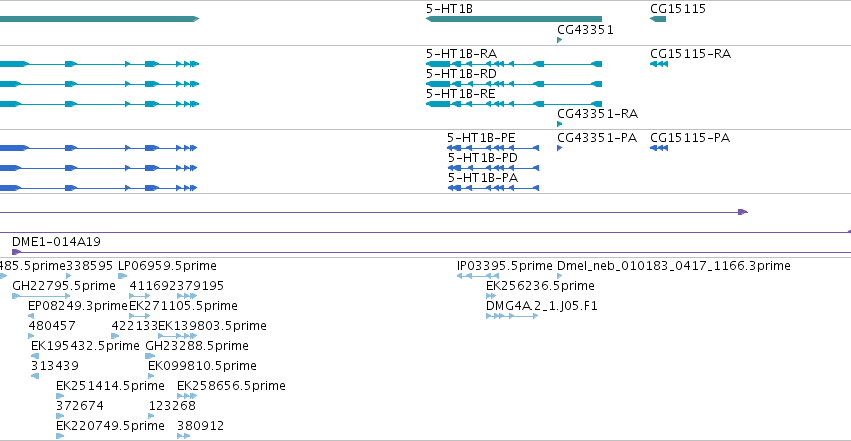The image size is (851, 441).
Task: Click the Dmel_neb_010183_0417_1166.3prime marker
Action: (560, 276)
